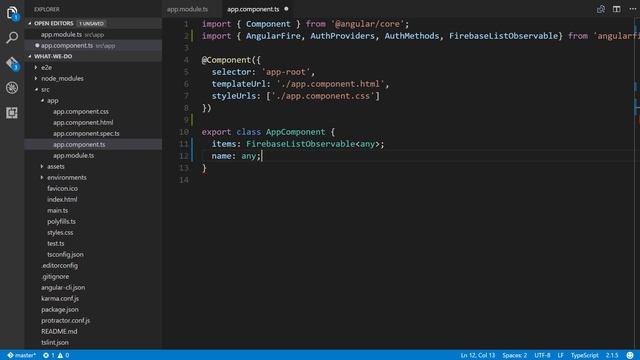Collapse the src folder
The image size is (640, 360).
pyautogui.click(x=45, y=89)
